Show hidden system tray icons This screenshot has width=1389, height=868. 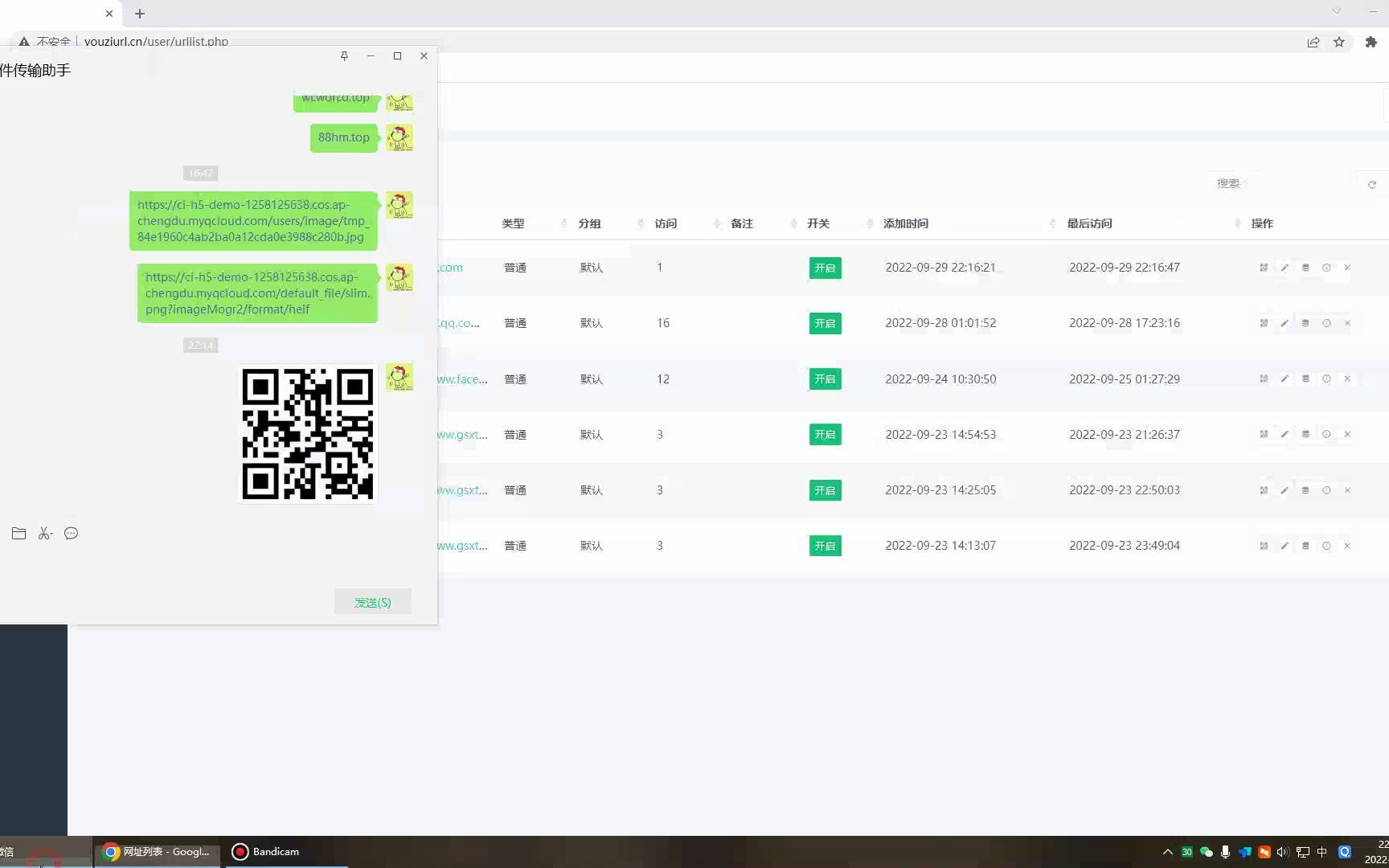click(1167, 852)
